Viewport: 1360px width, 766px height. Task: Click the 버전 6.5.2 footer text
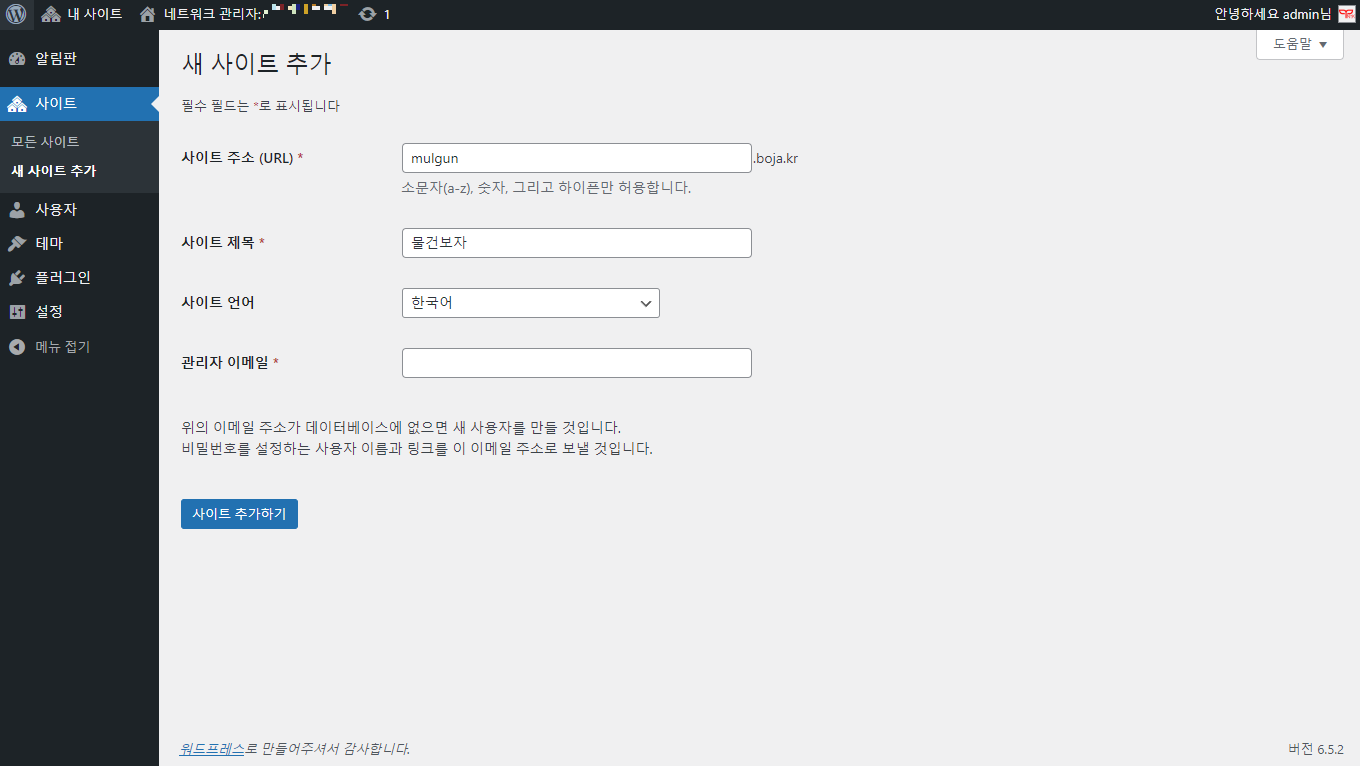coord(1316,749)
